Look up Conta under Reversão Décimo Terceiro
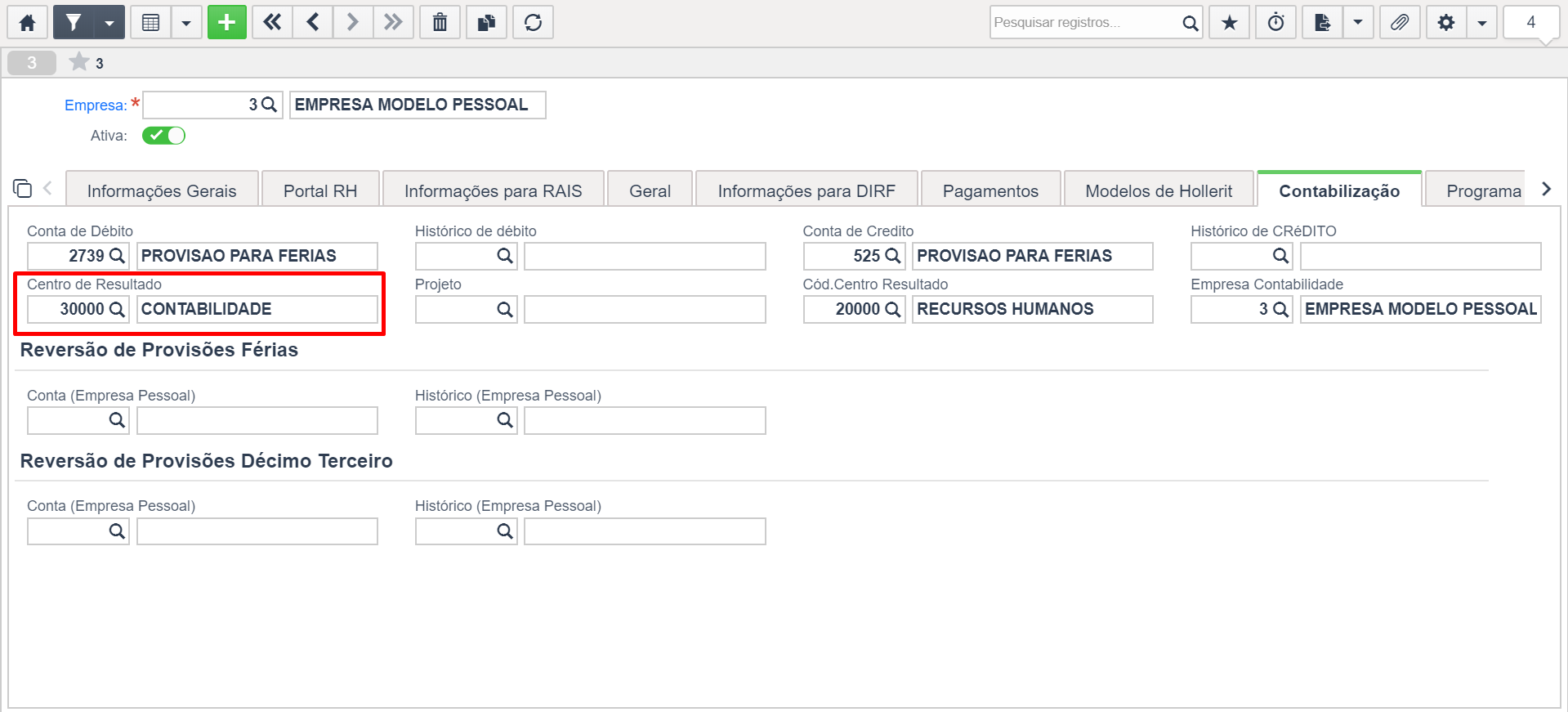This screenshot has width=1568, height=712. tap(117, 531)
